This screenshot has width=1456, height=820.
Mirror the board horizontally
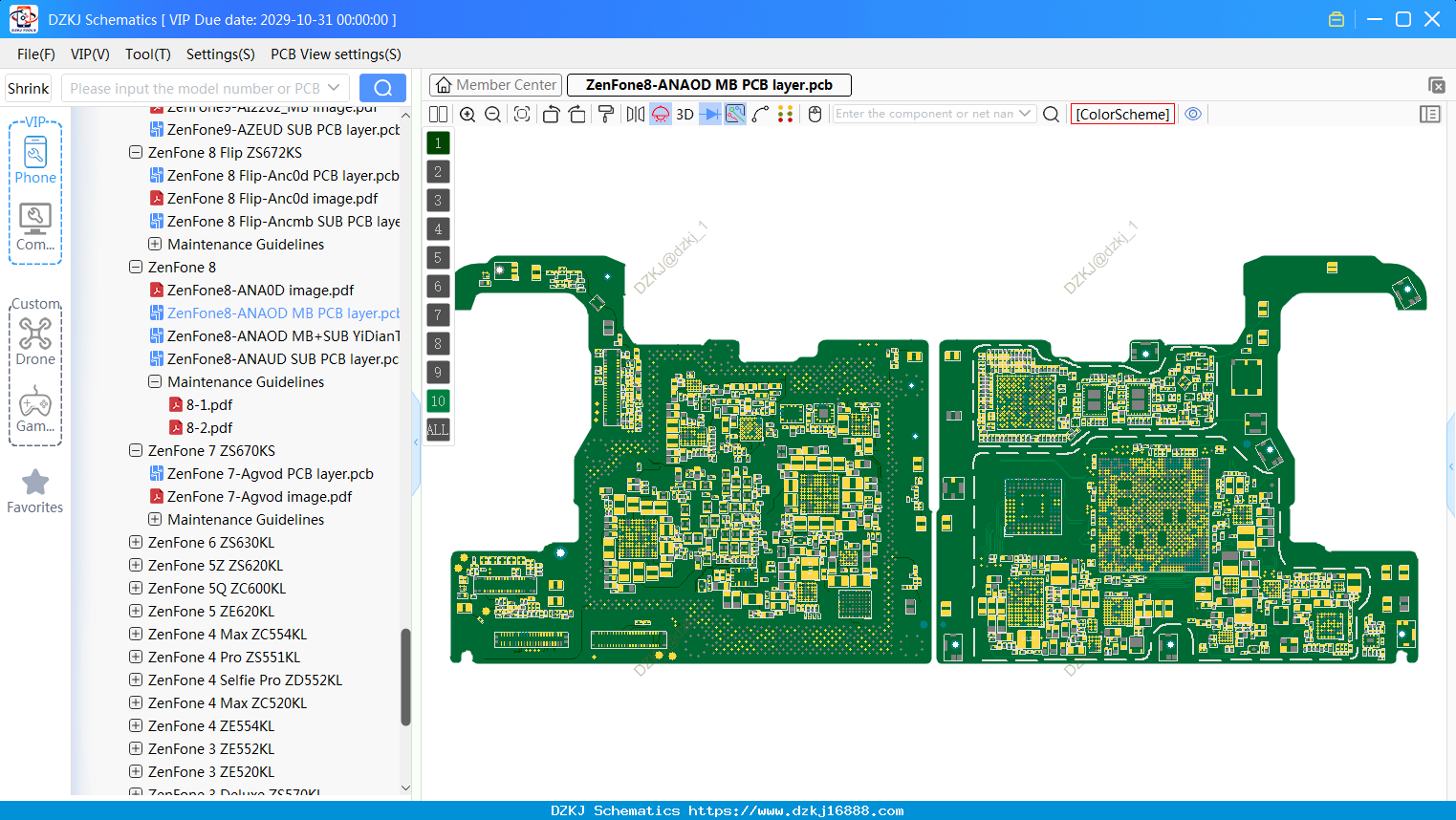636,114
